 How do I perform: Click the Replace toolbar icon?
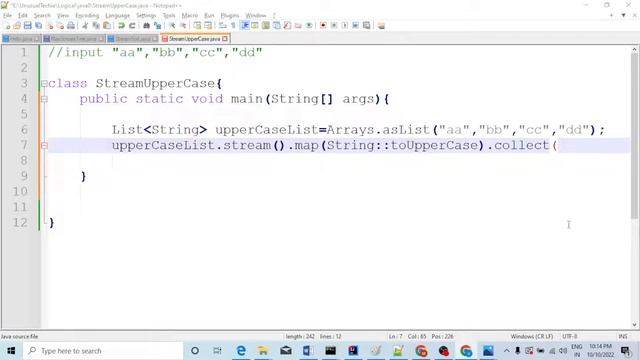[x=157, y=25]
